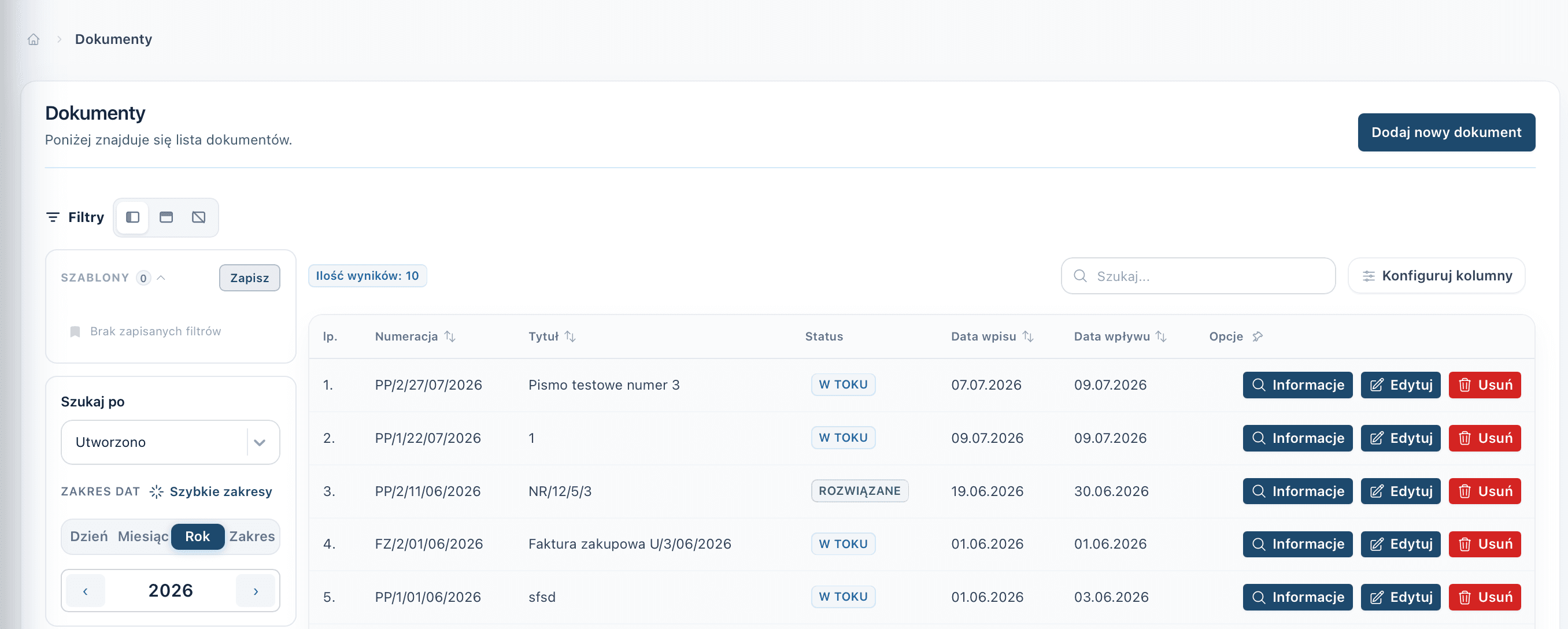Click the Data wpływu value 30.06.2026
The image size is (1568, 629).
1111,491
